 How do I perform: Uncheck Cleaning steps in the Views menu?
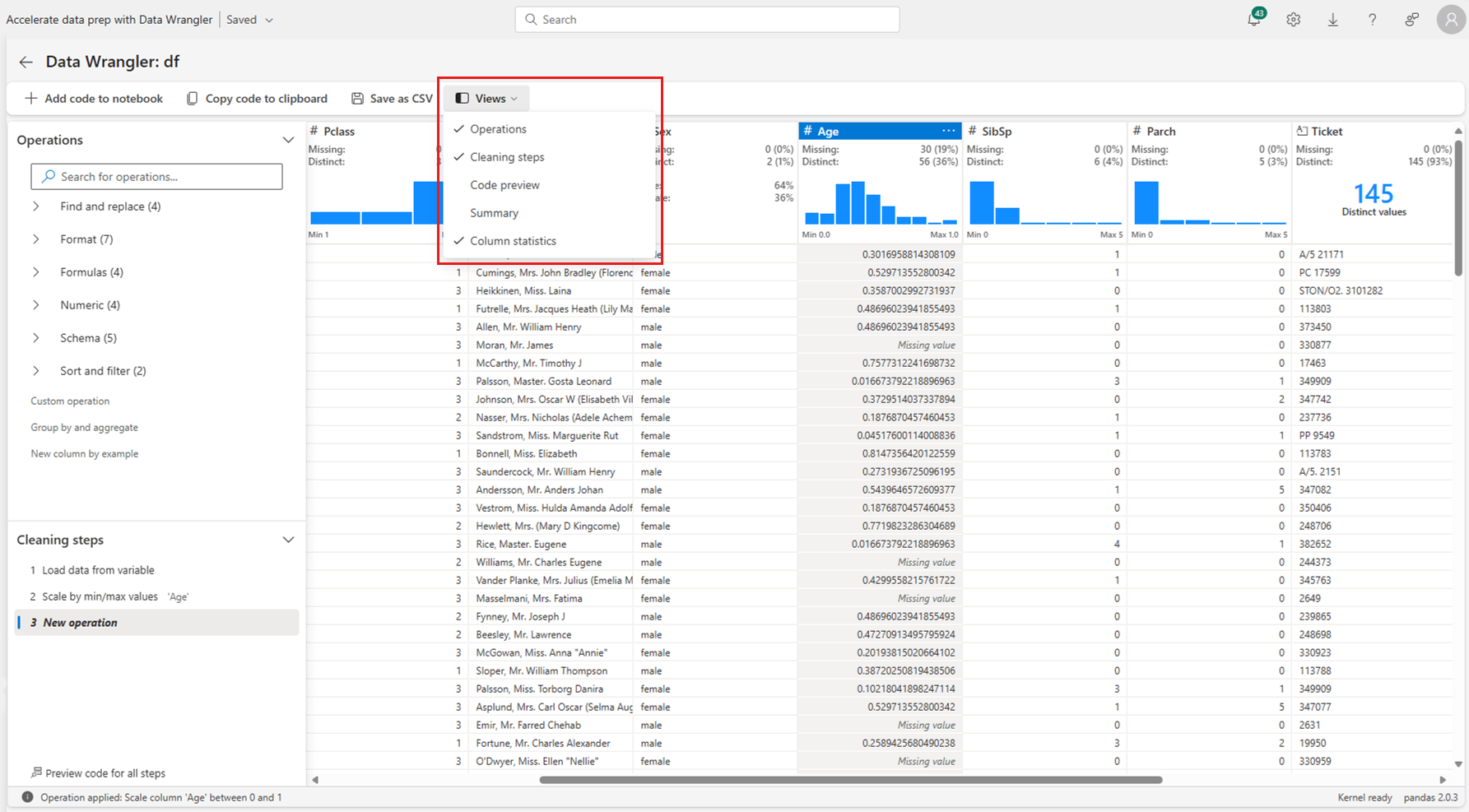click(x=507, y=156)
